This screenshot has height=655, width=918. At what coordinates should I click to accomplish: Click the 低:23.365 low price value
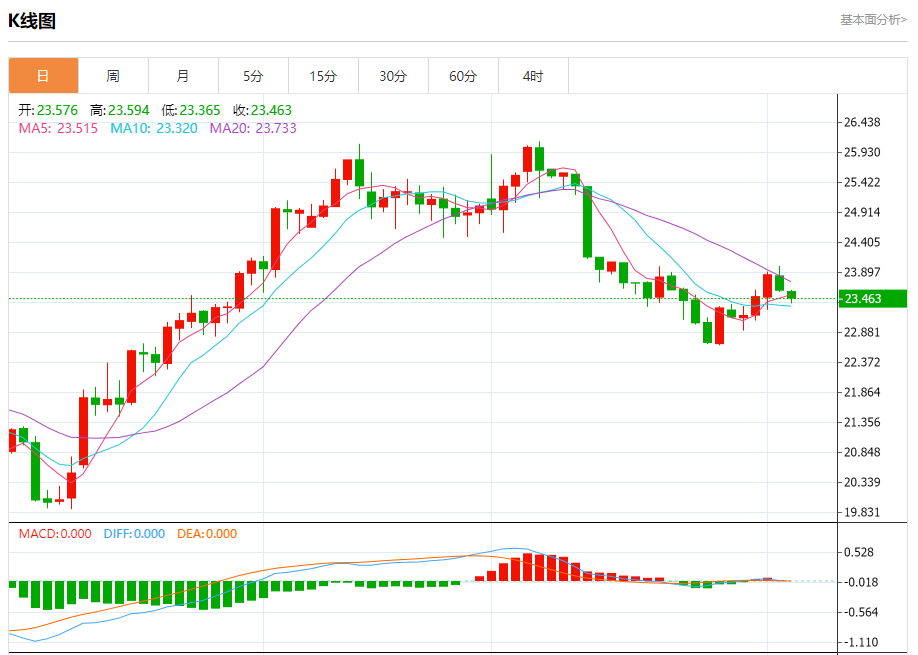[191, 110]
